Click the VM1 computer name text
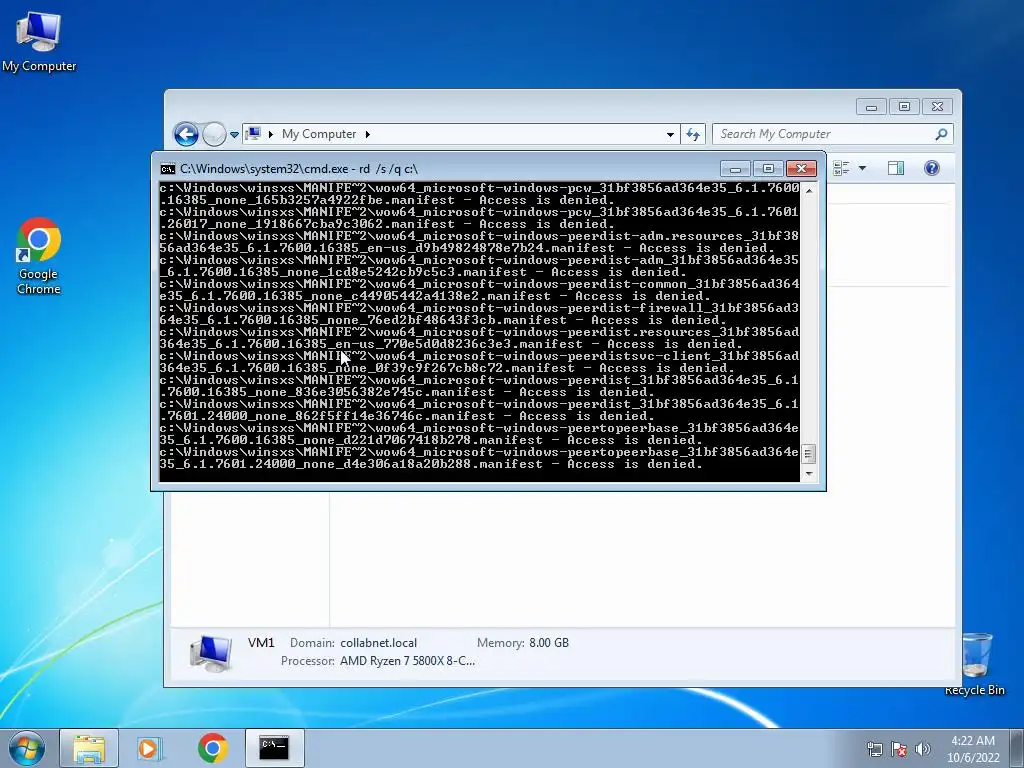 (x=261, y=643)
